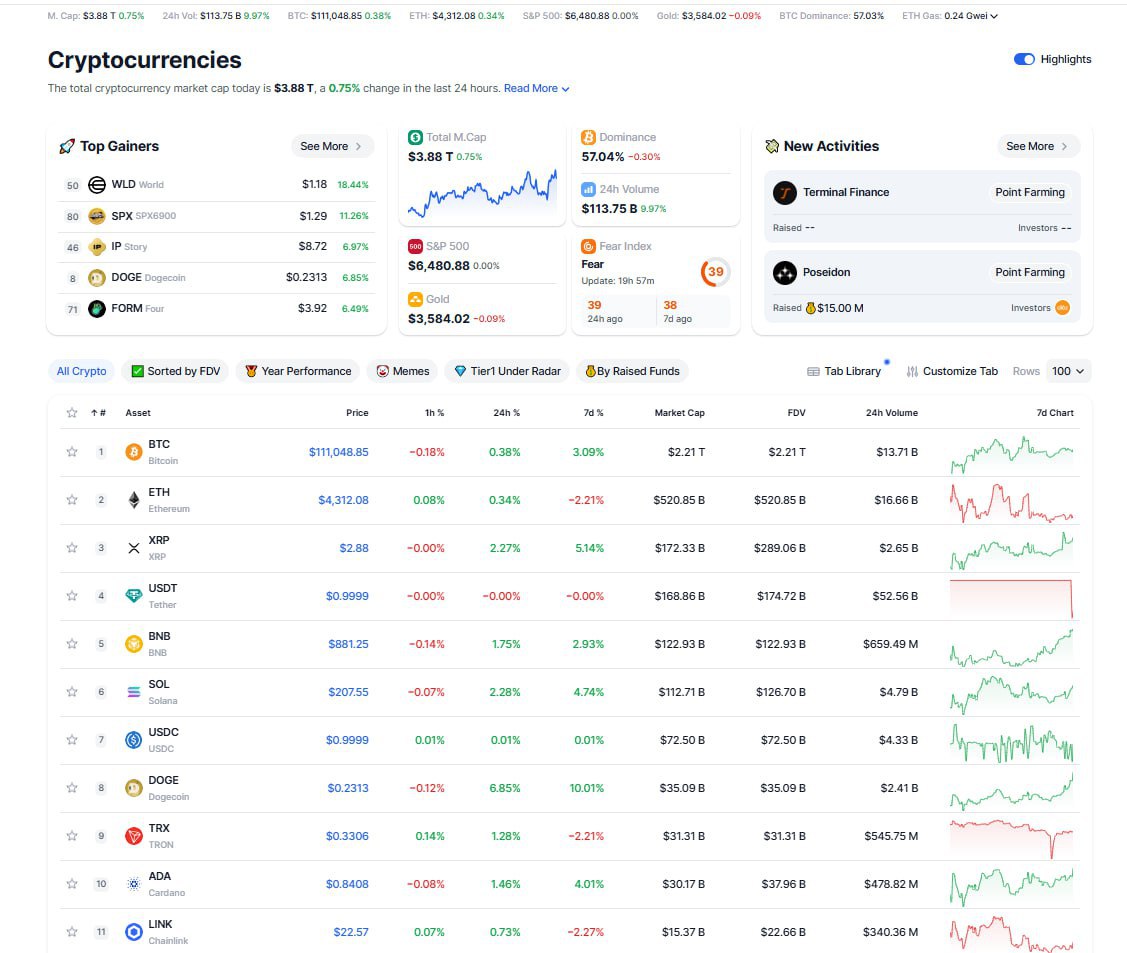Screen dimensions: 1127x953
Task: Click Customize Tab button
Action: [952, 371]
